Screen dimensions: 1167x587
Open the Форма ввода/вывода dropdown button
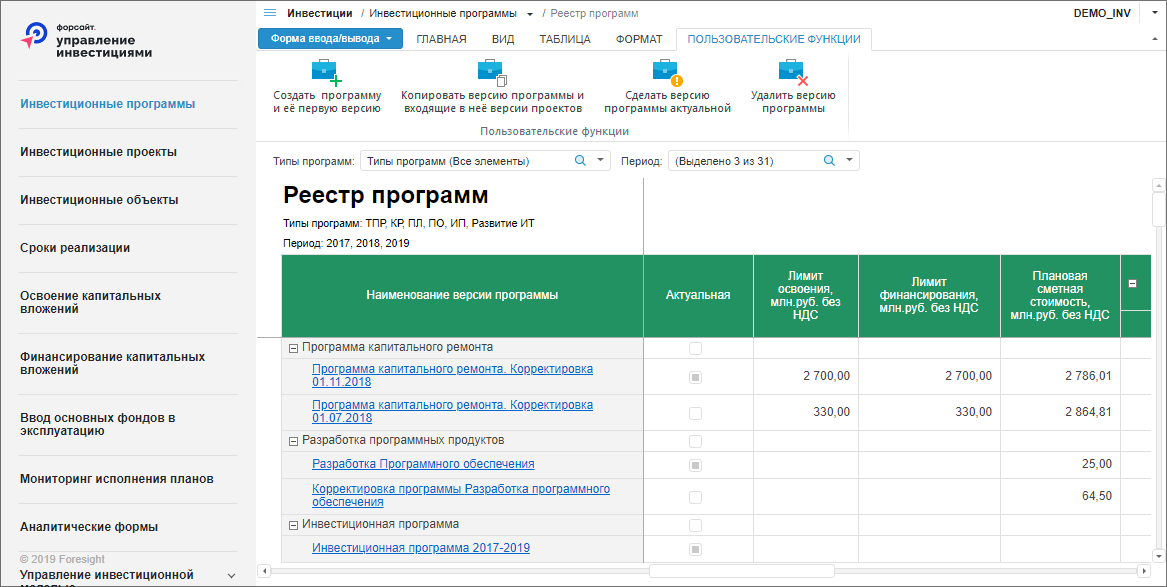click(x=330, y=39)
